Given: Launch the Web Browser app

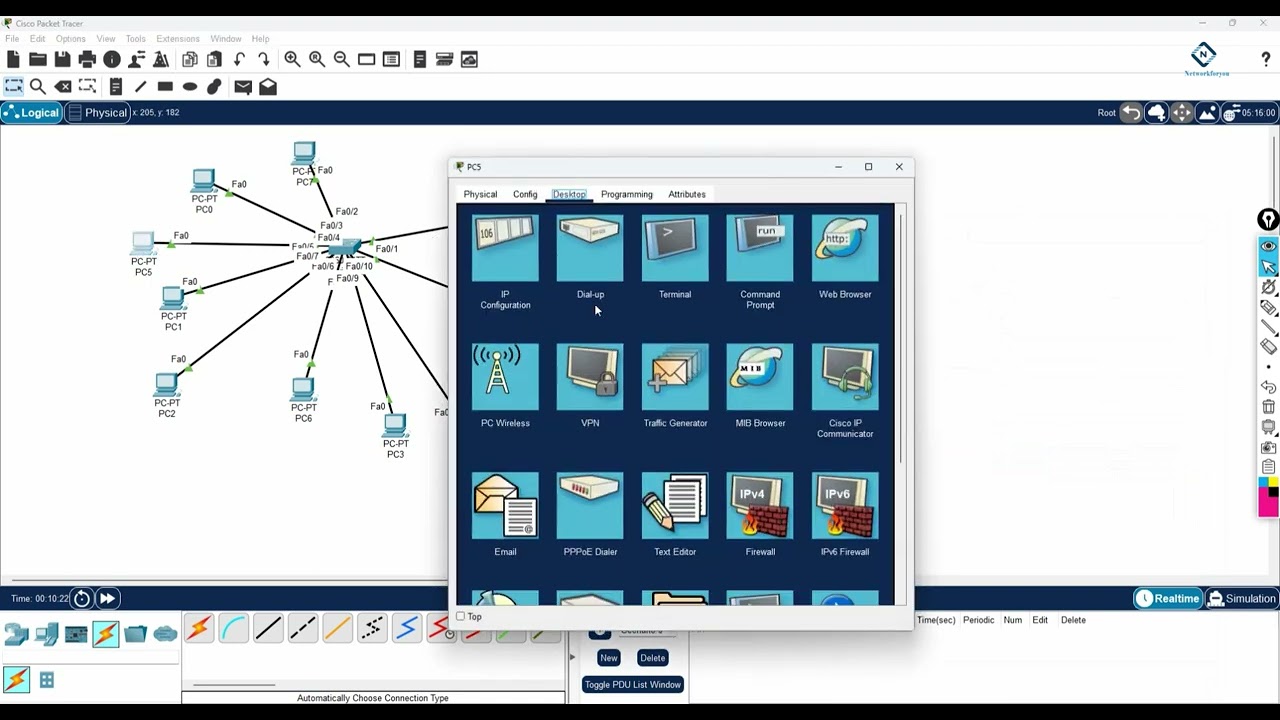Looking at the screenshot, I should (x=845, y=258).
